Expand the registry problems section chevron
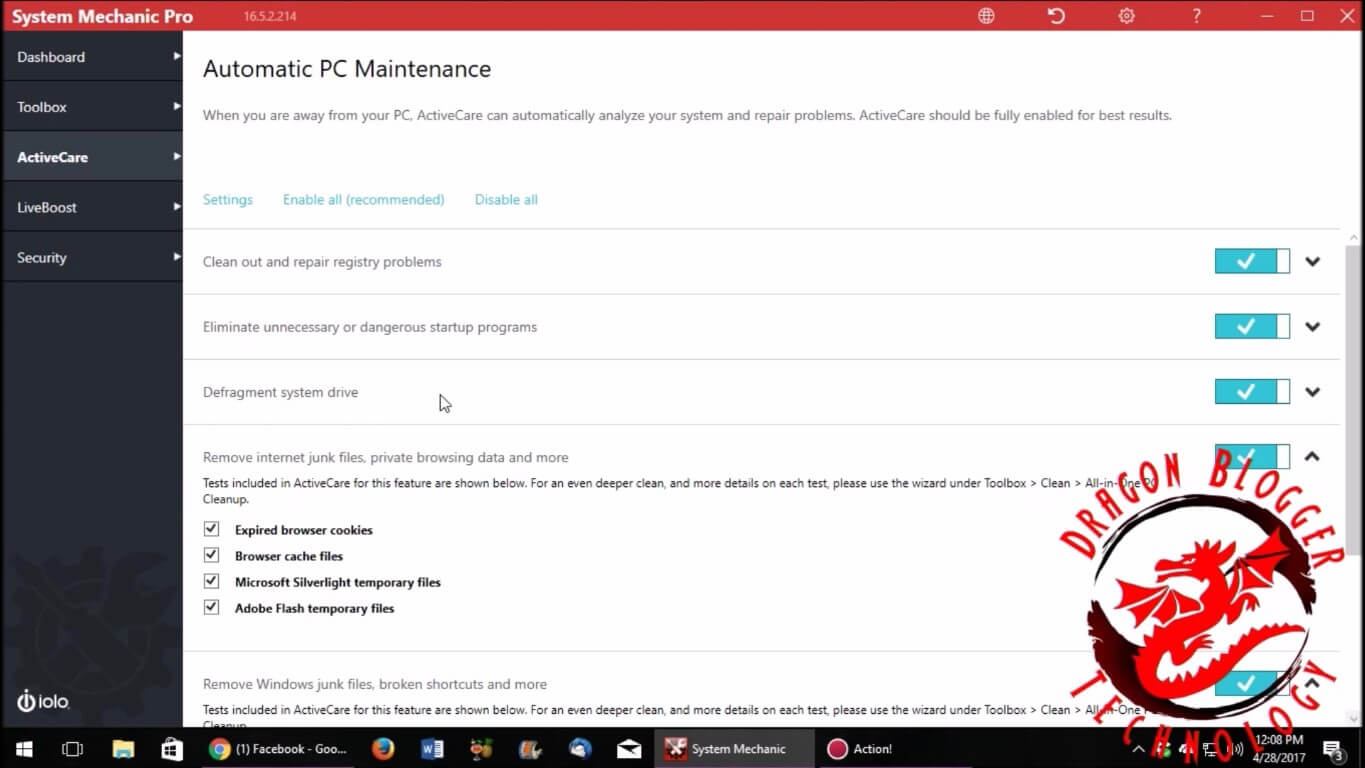Screen dimensions: 1365x768 1313,262
